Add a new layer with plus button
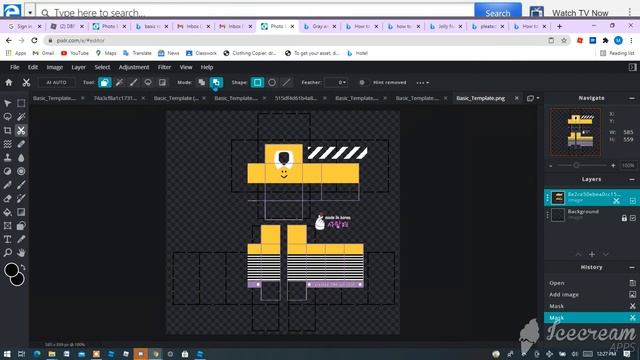The width and height of the screenshot is (640, 360). (x=592, y=254)
